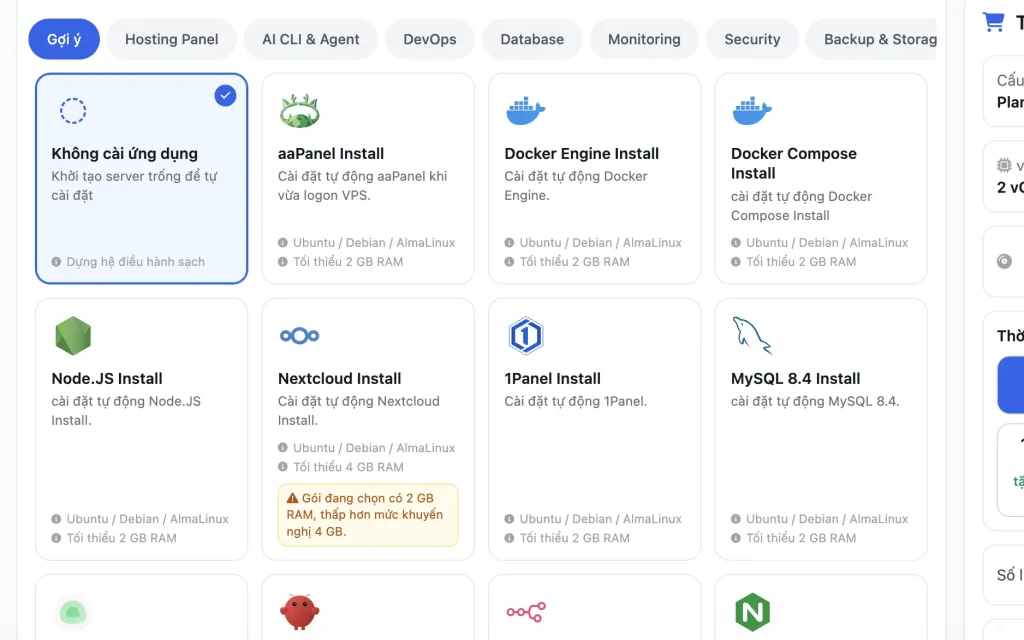The image size is (1024, 640).
Task: Click the Node.JS green hexagon icon
Action: [x=72, y=336]
